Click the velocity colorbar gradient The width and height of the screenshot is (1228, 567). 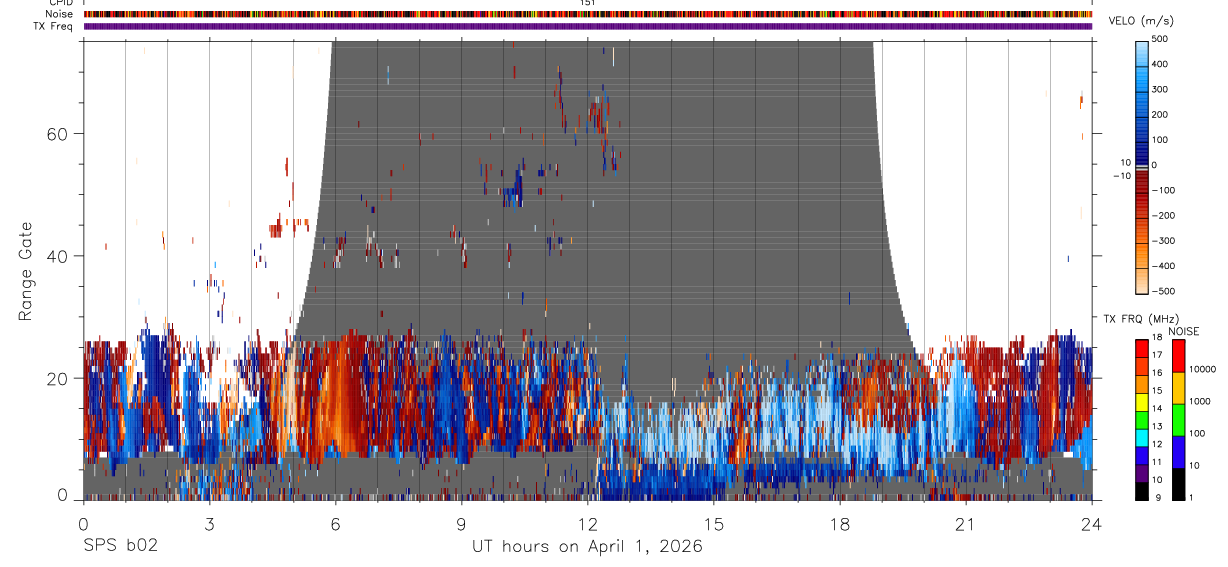coord(1143,166)
